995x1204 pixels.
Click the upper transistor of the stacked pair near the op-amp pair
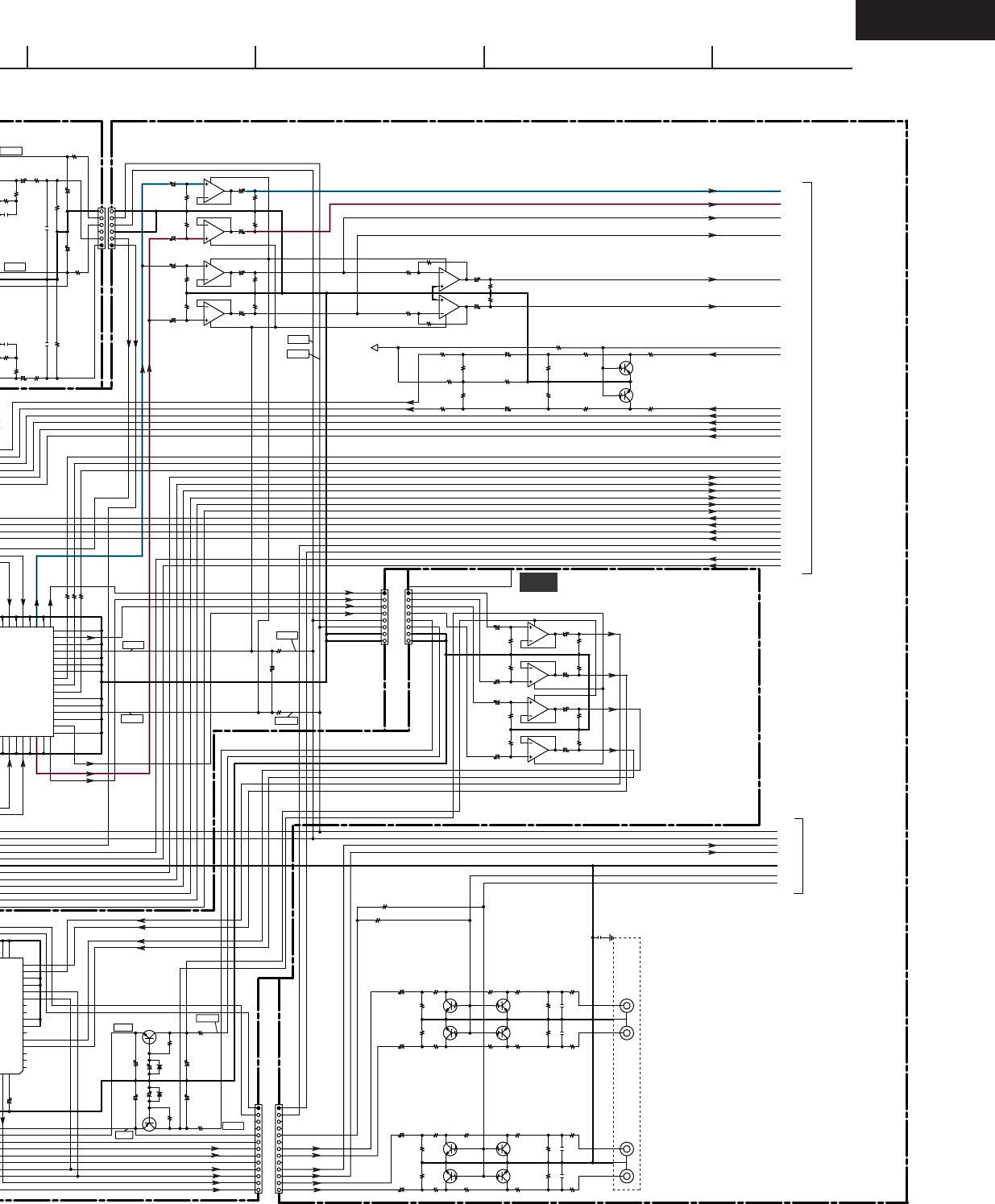pyautogui.click(x=626, y=368)
